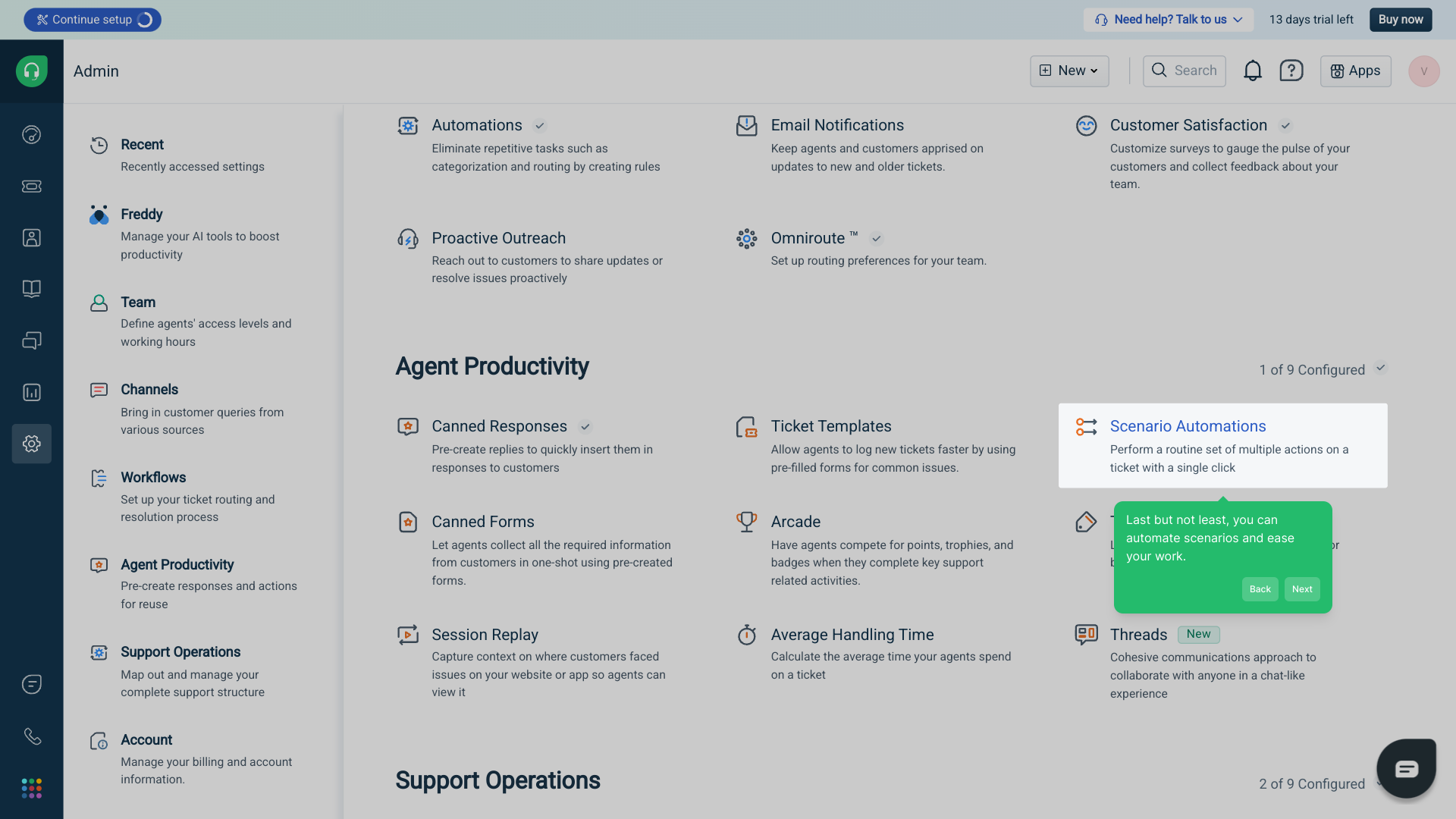Open the contacts icon in left sidebar

coord(31,237)
